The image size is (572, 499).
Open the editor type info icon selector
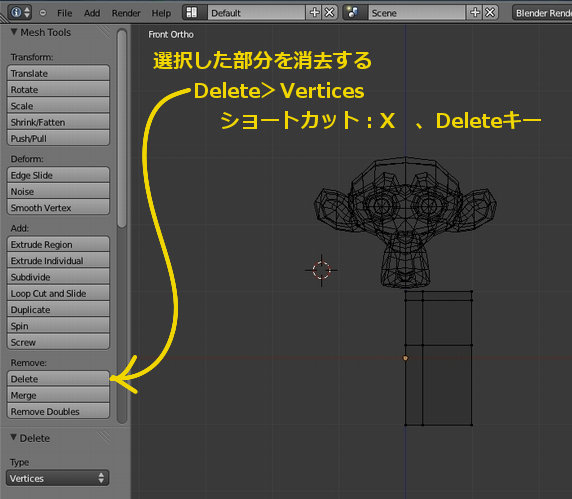(x=20, y=12)
